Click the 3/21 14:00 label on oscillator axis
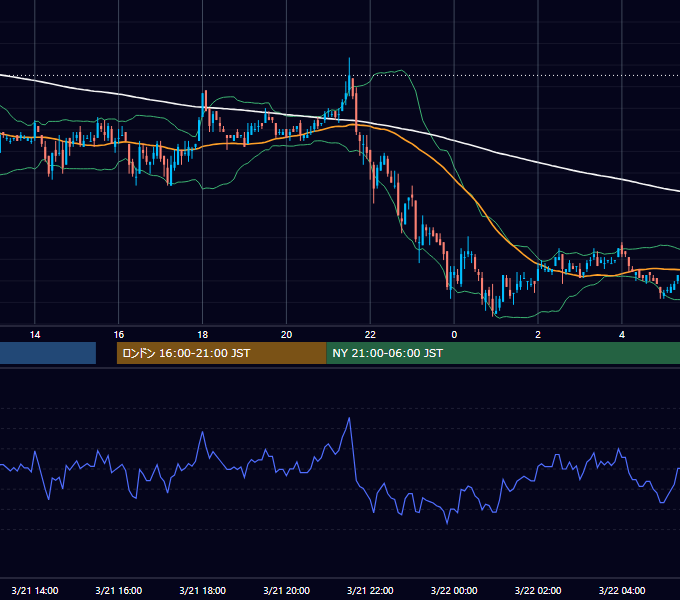The image size is (680, 600). (35, 590)
